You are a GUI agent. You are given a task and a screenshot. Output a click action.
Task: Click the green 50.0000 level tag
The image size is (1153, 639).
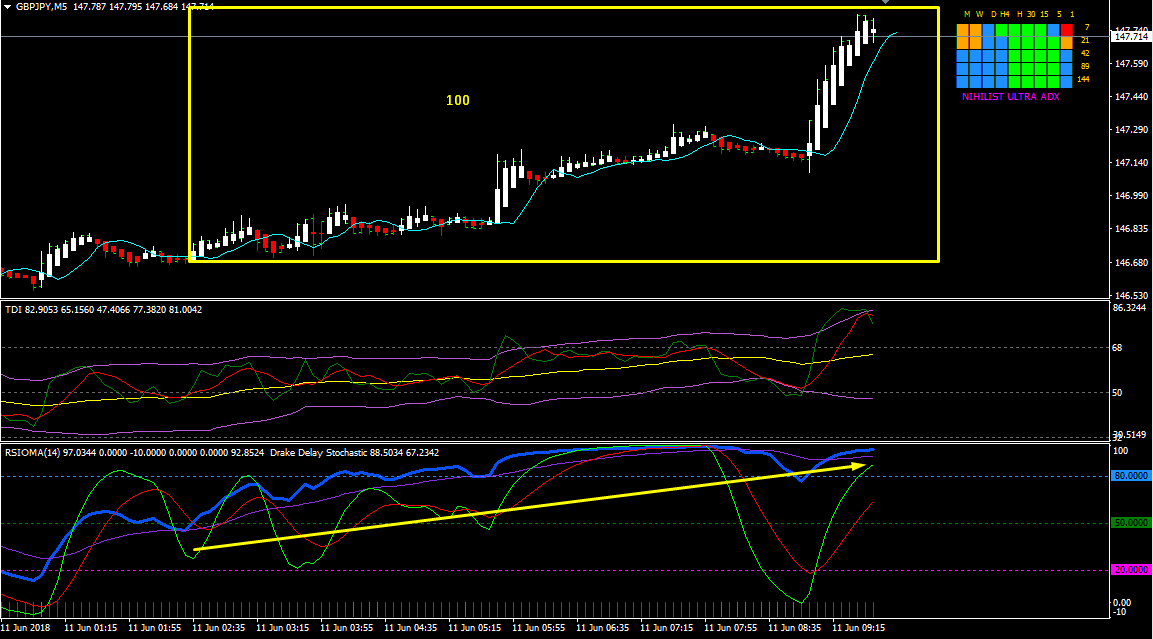click(x=1131, y=523)
